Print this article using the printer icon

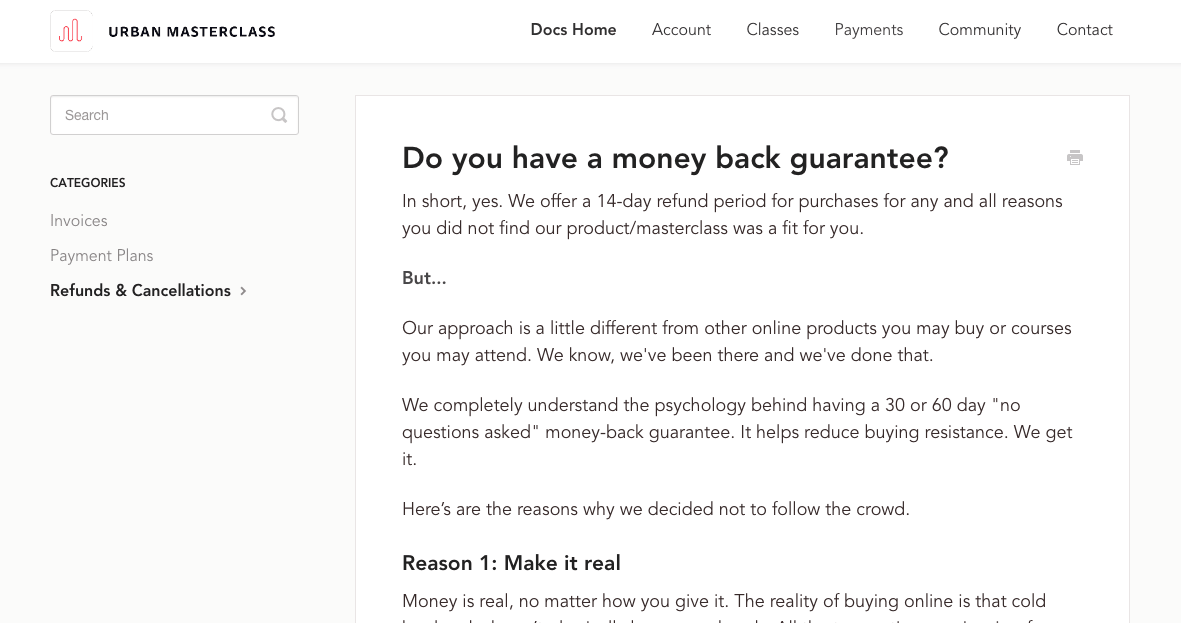pos(1075,158)
